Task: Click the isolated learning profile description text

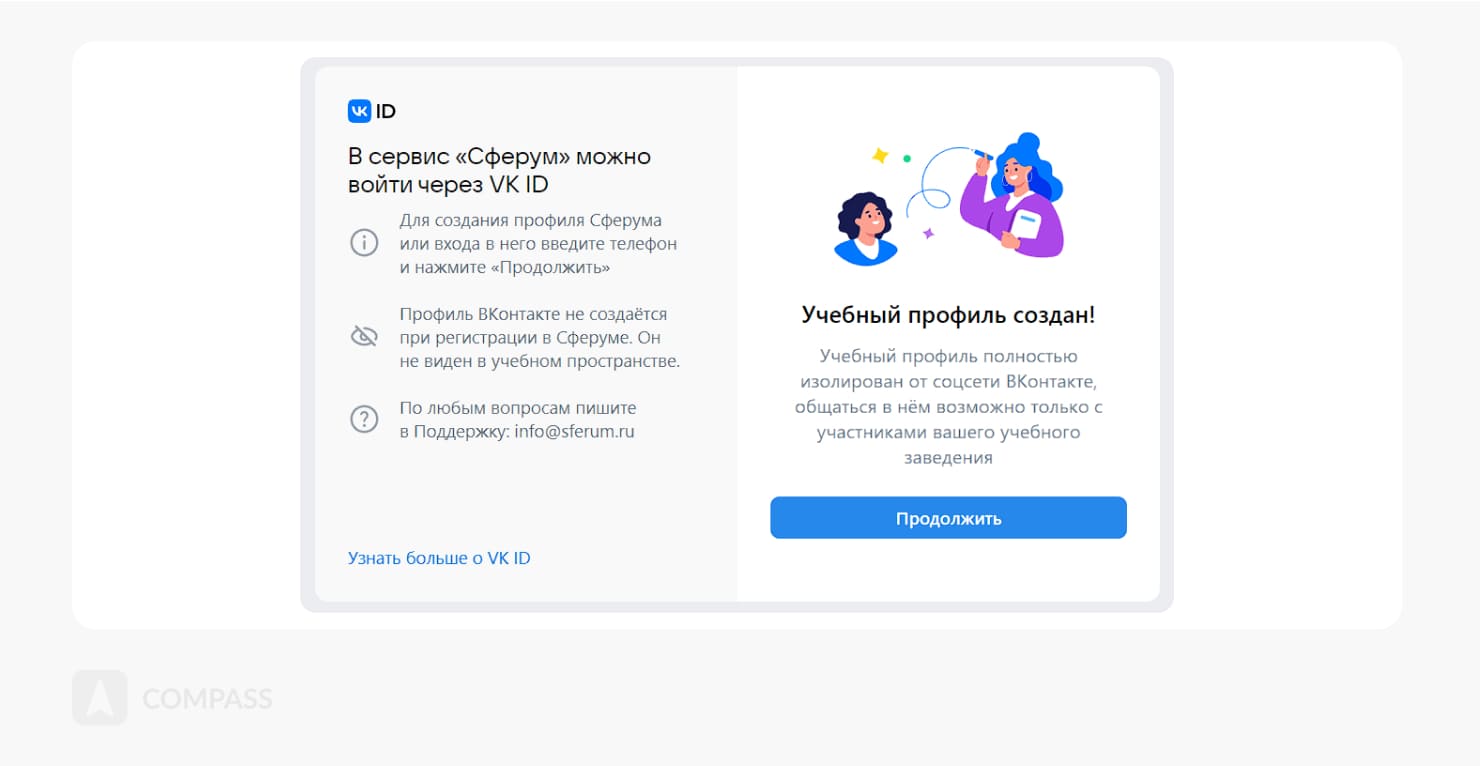Action: tap(948, 407)
